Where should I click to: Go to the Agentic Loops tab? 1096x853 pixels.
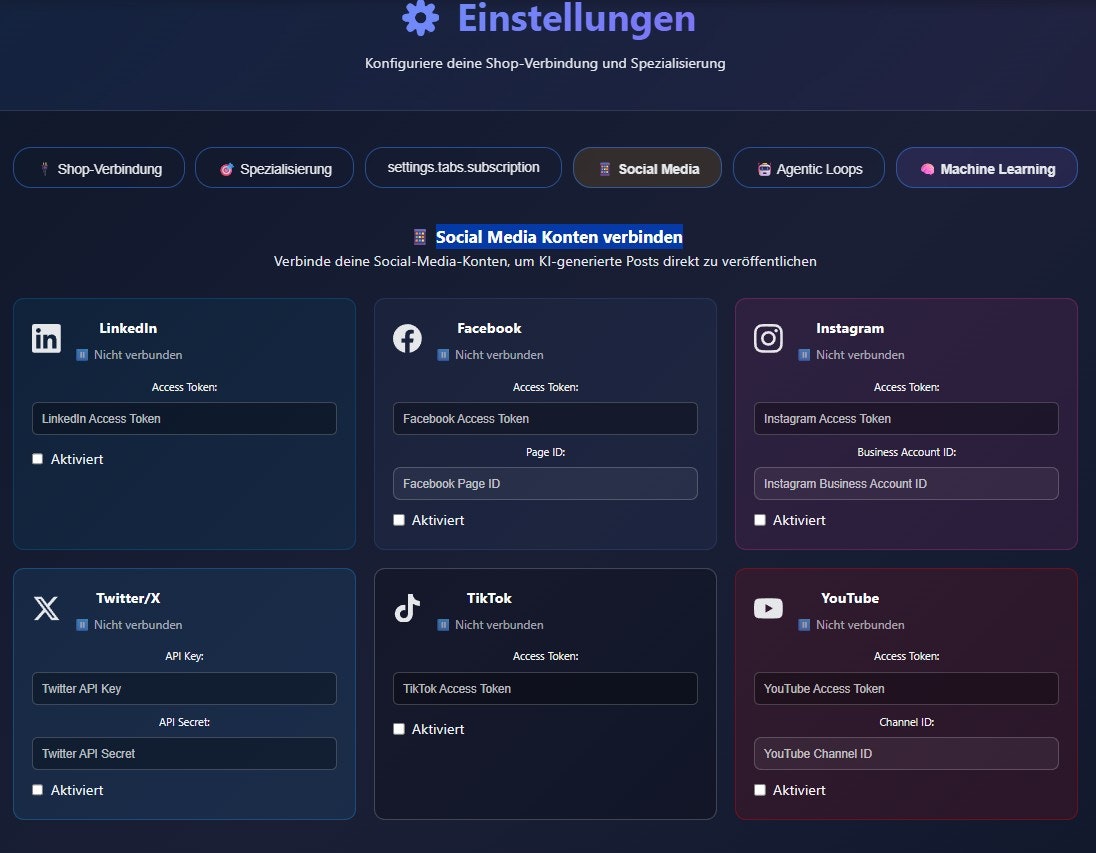[x=809, y=168]
